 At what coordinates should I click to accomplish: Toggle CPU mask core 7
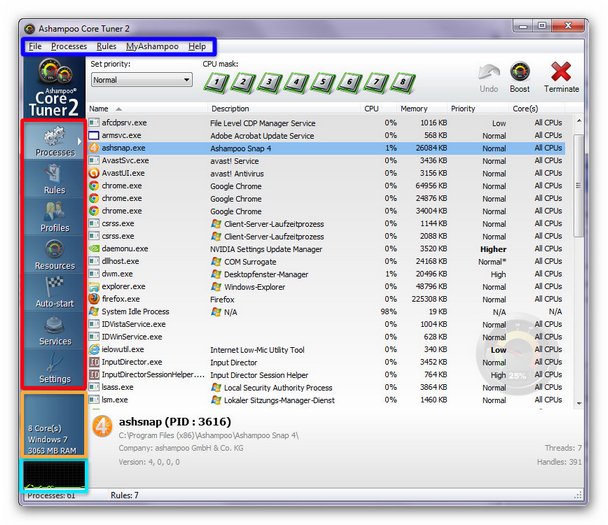click(x=376, y=82)
